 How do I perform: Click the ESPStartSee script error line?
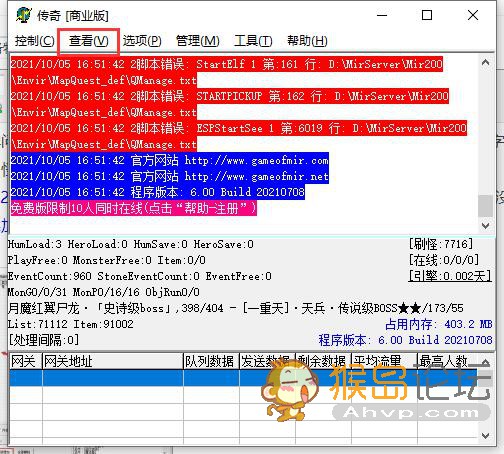click(x=239, y=136)
